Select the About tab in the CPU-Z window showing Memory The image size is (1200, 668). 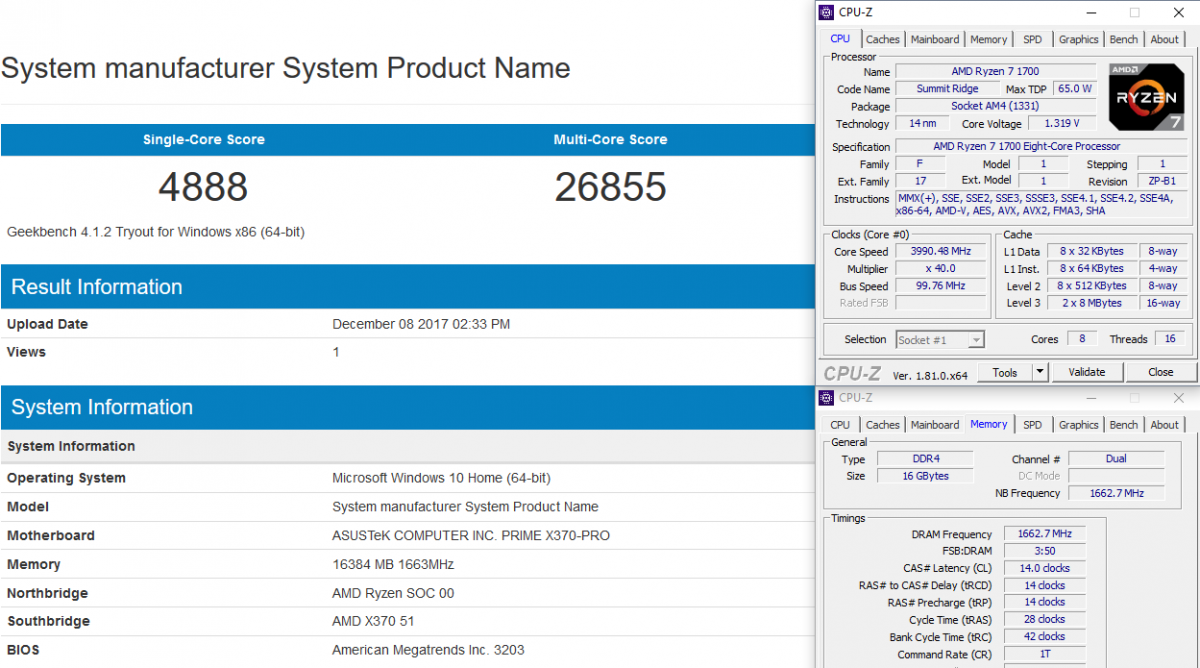1164,425
